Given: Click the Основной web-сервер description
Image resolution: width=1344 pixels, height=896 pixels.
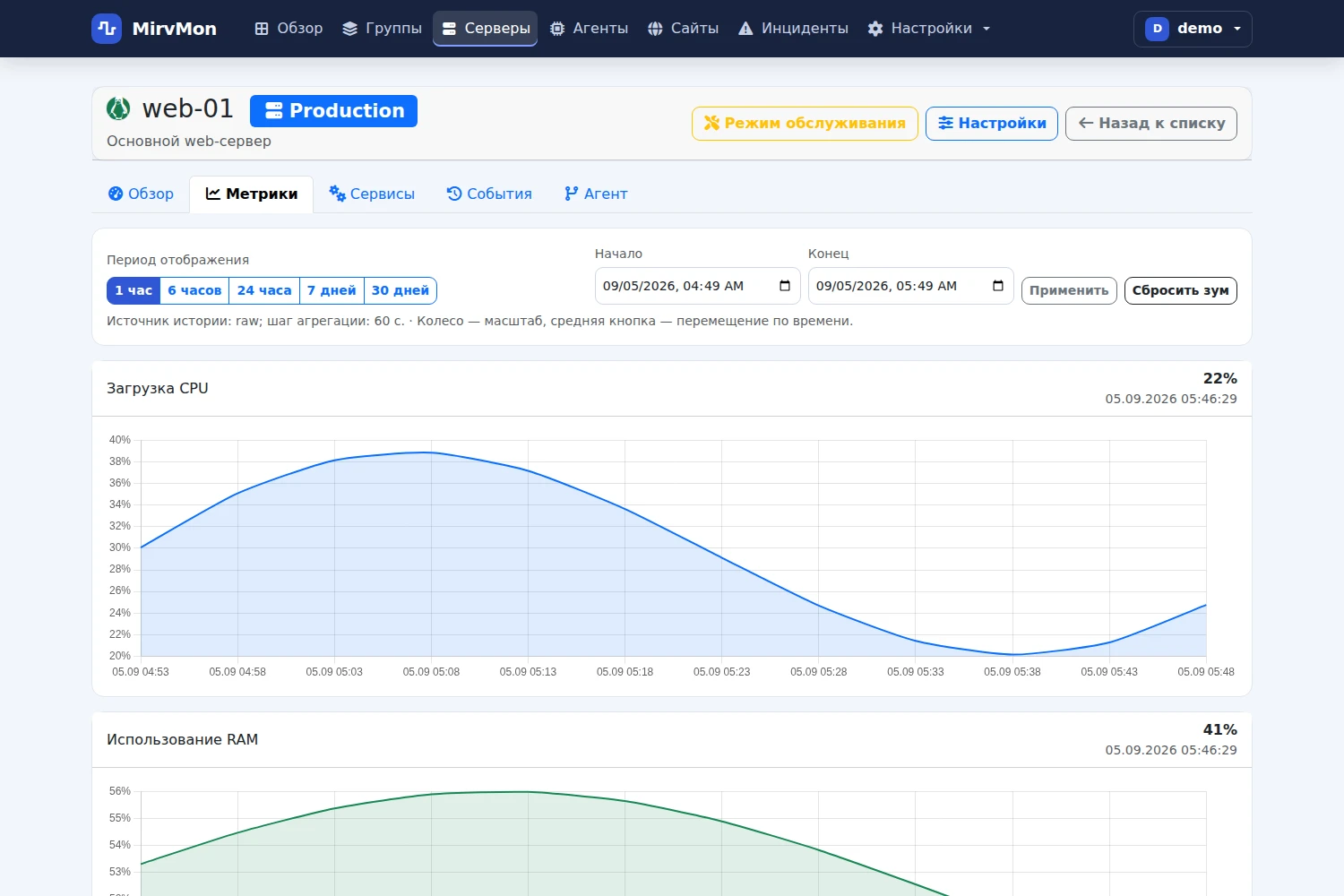Looking at the screenshot, I should [x=189, y=141].
